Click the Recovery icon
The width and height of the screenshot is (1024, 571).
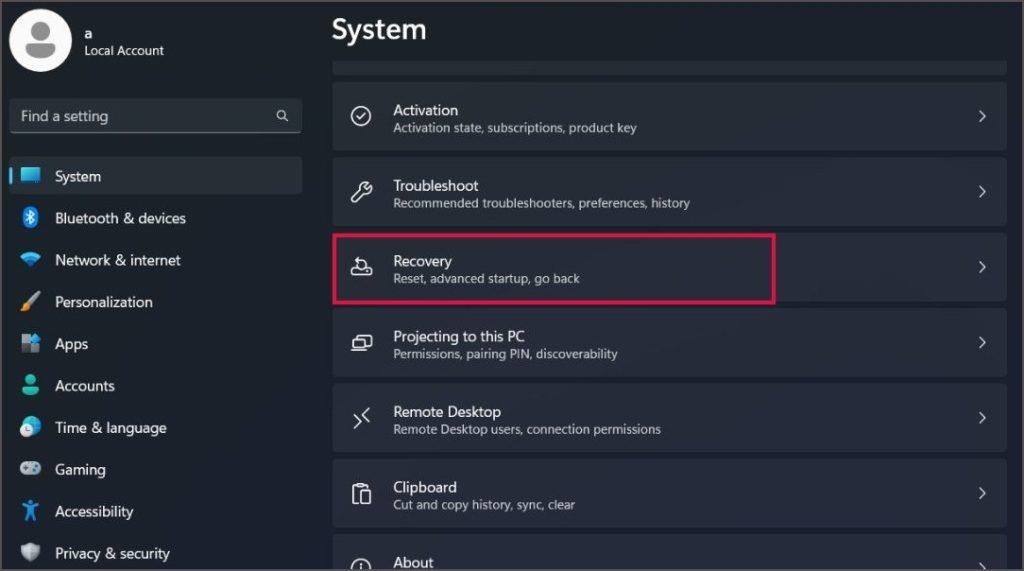[x=361, y=267]
